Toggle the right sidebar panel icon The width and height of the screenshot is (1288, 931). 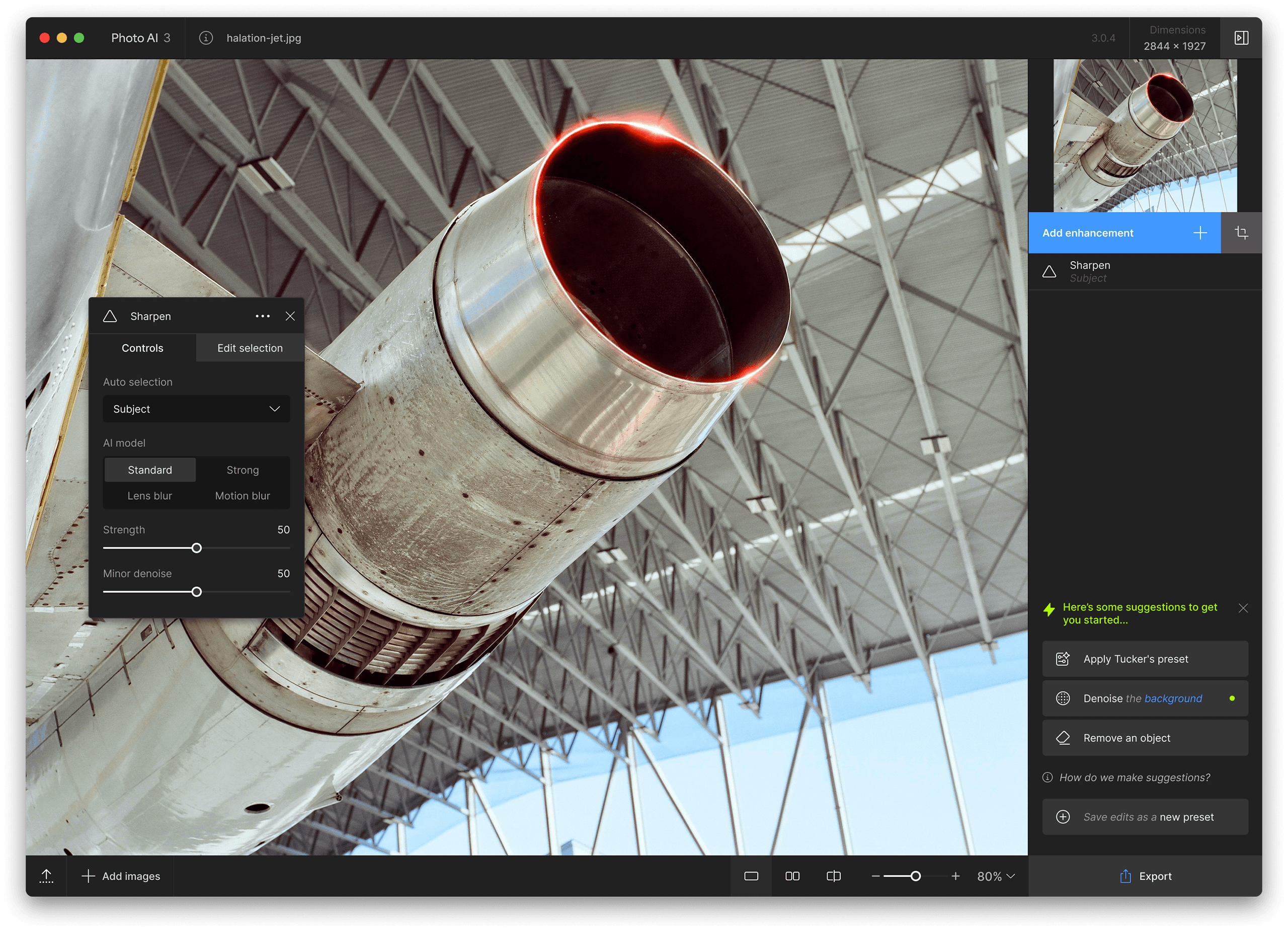pos(1241,37)
